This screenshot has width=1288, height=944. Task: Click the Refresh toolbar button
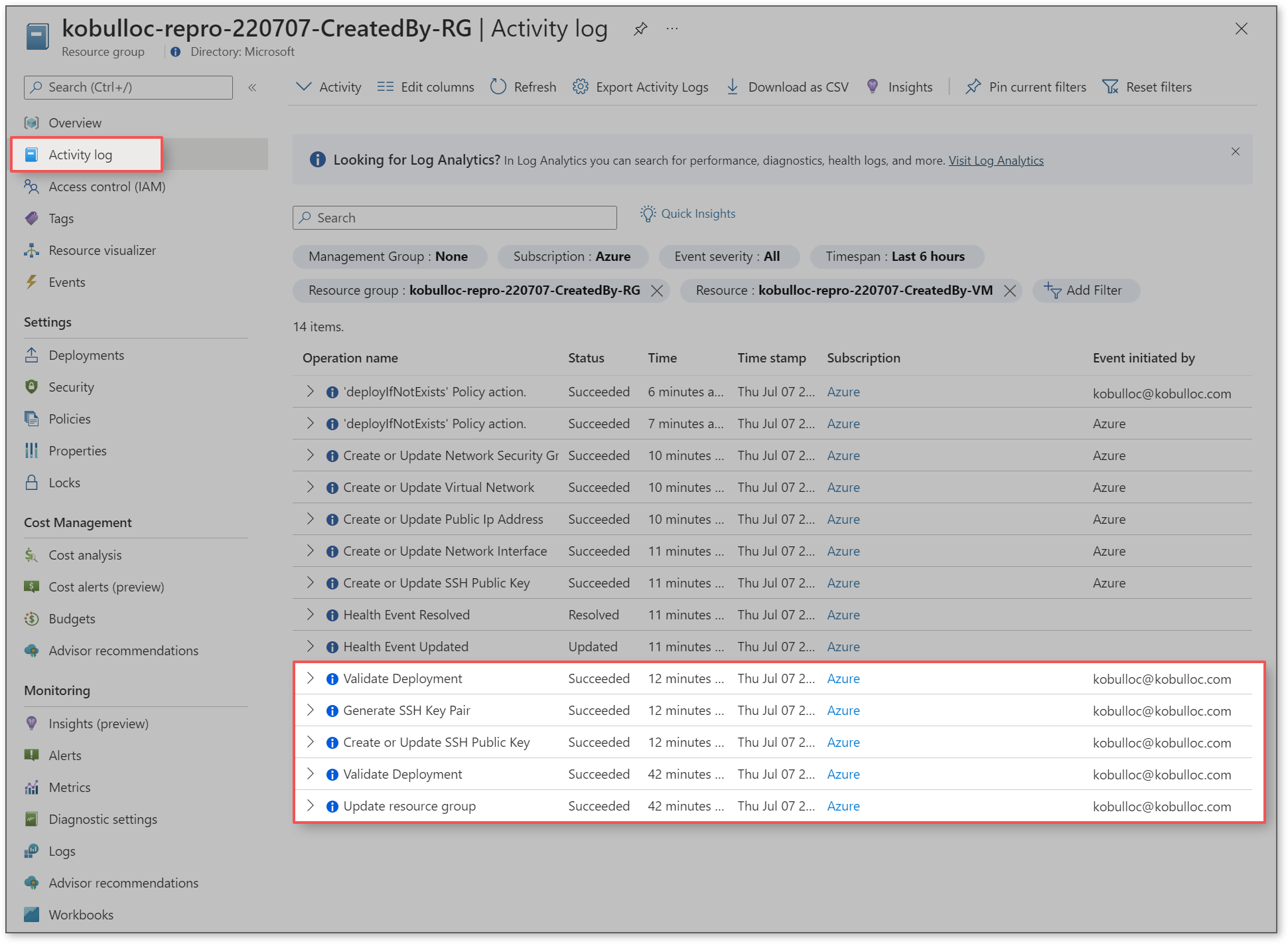click(x=523, y=87)
